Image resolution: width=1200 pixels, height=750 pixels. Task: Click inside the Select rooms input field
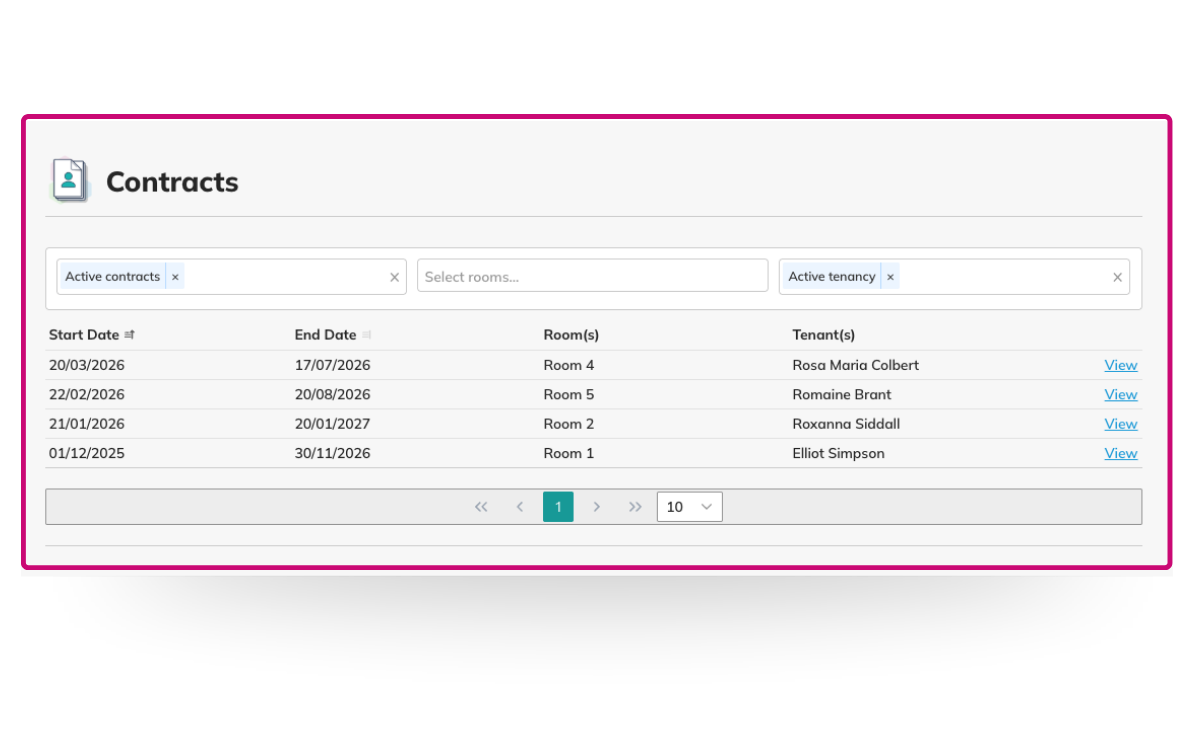592,276
